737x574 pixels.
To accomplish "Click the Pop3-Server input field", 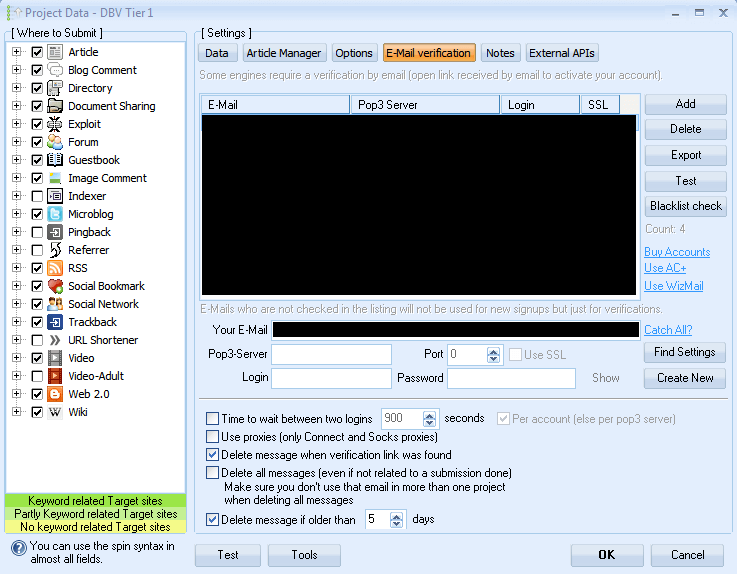I will coord(331,354).
